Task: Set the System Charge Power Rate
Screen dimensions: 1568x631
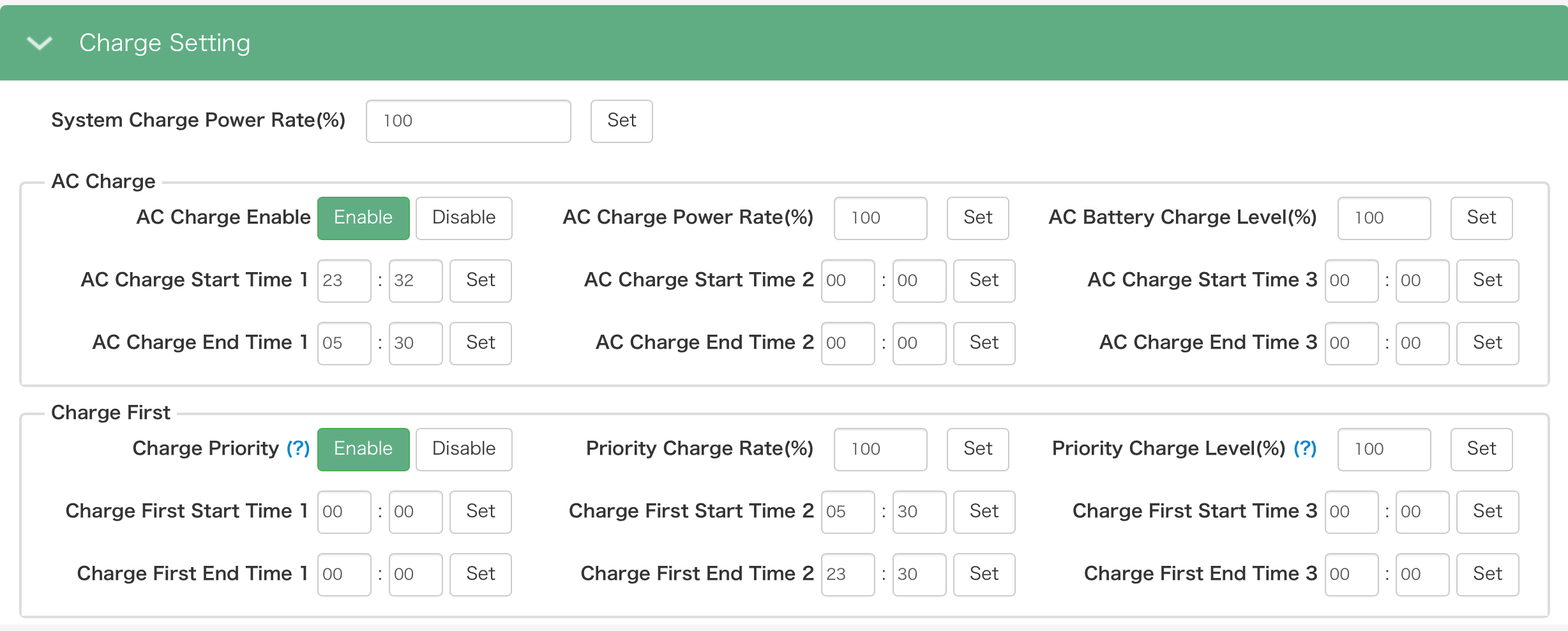Action: click(622, 121)
